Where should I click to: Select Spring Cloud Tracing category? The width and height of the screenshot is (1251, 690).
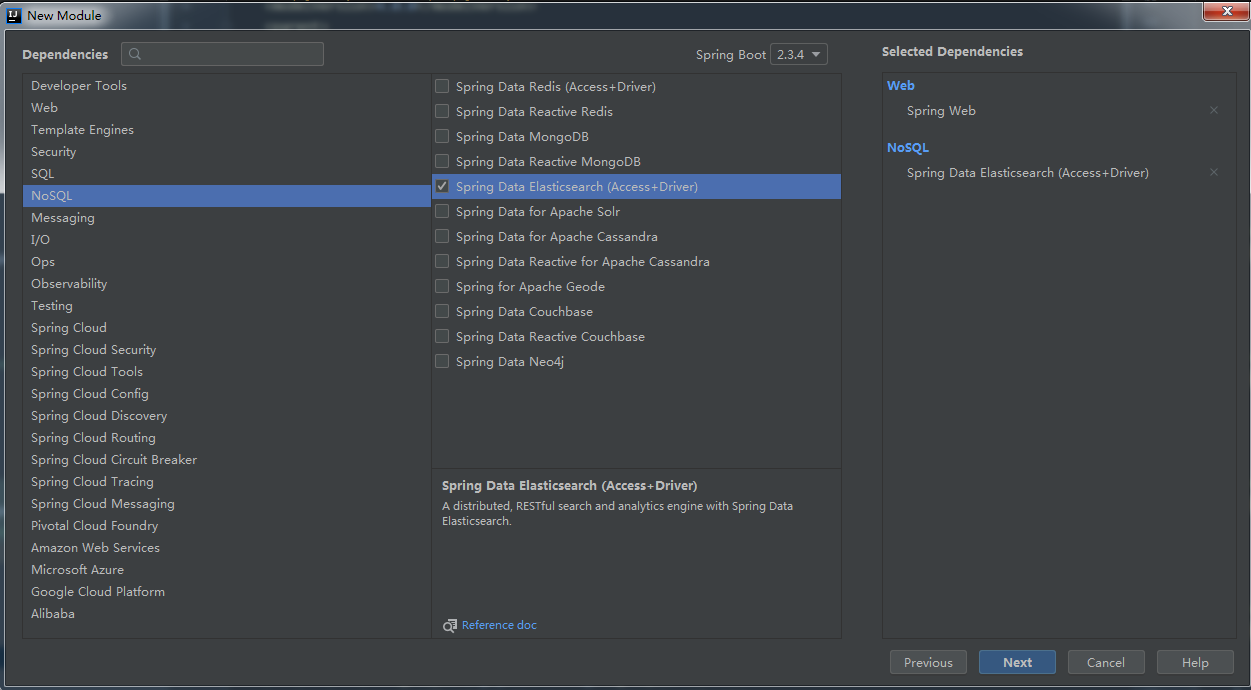point(226,482)
